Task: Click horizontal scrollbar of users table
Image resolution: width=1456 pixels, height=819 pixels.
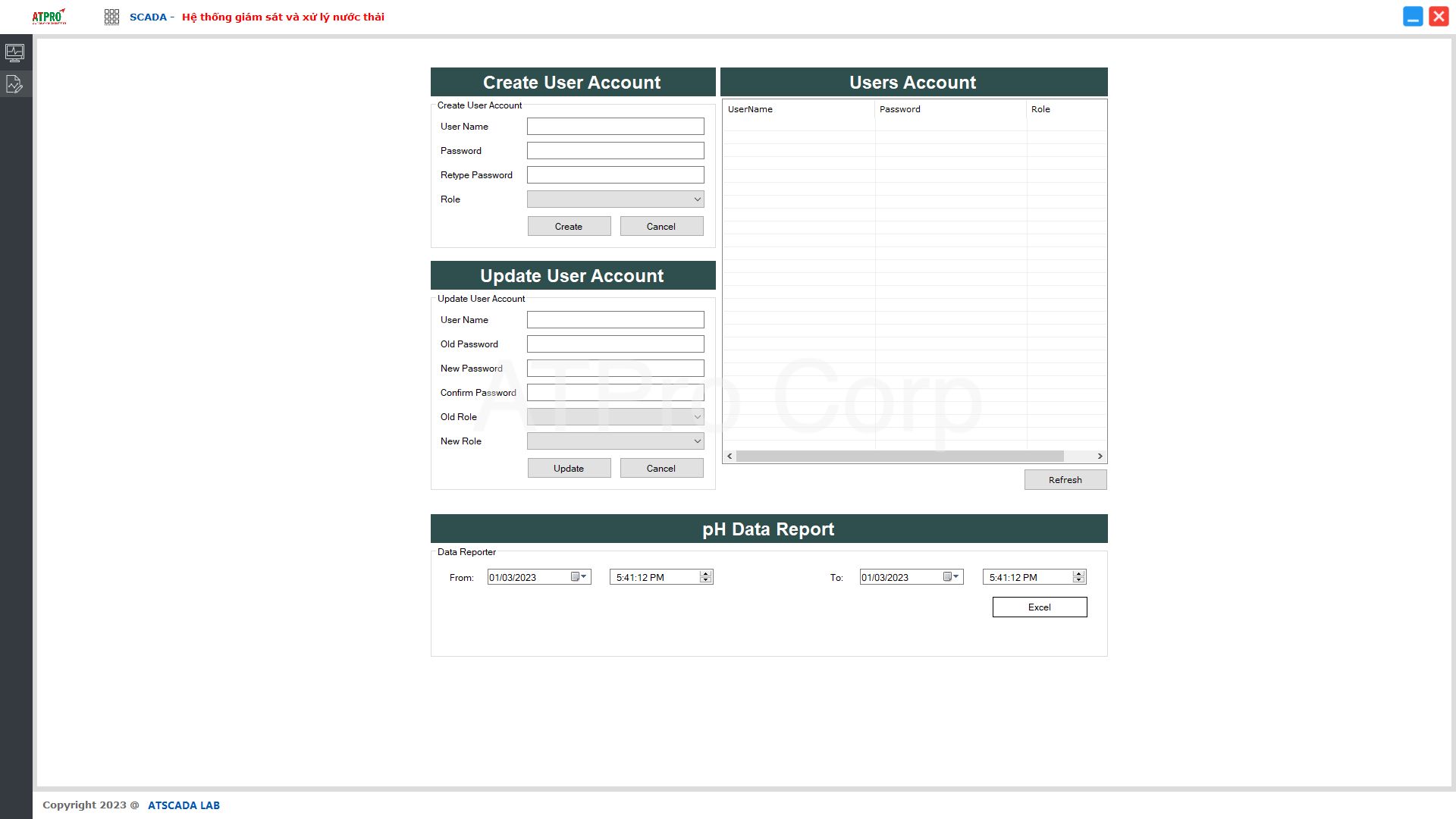Action: [x=899, y=456]
